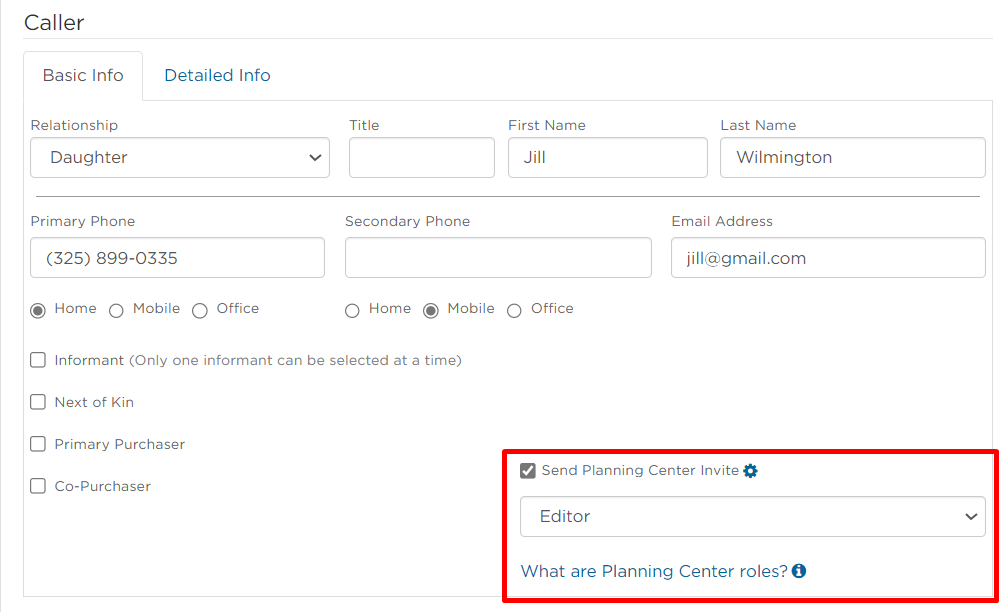Check the Next of Kin option
Viewport: 1006px width, 612px height.
(37, 402)
